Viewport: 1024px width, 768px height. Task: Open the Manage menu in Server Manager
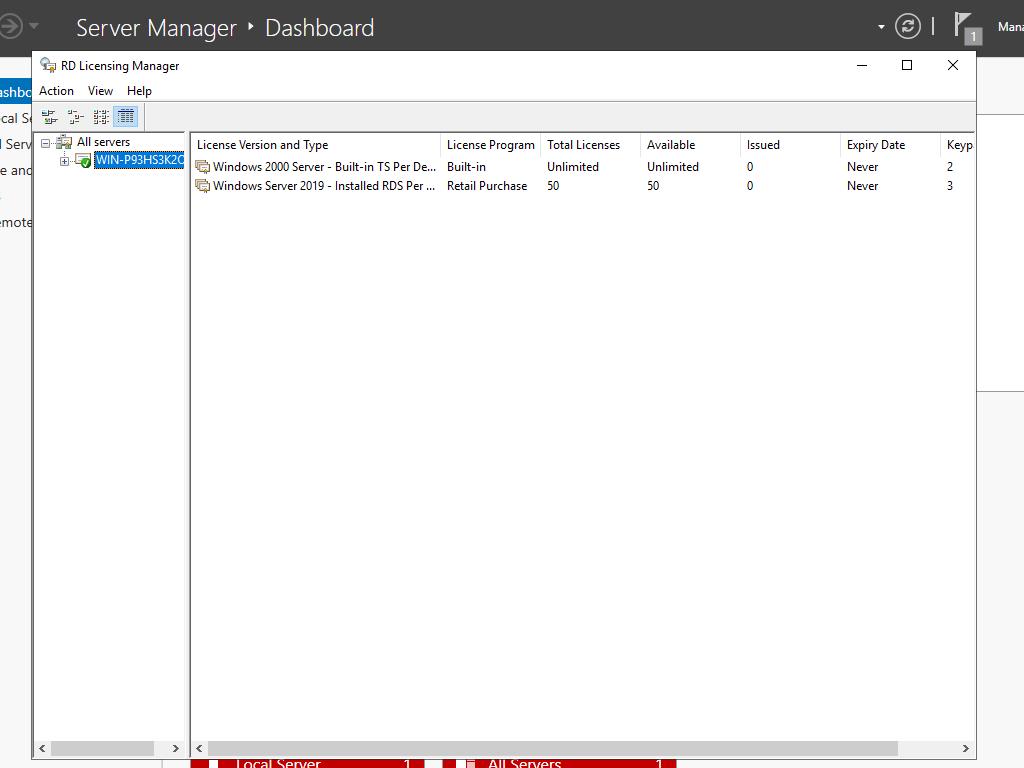click(x=1010, y=27)
